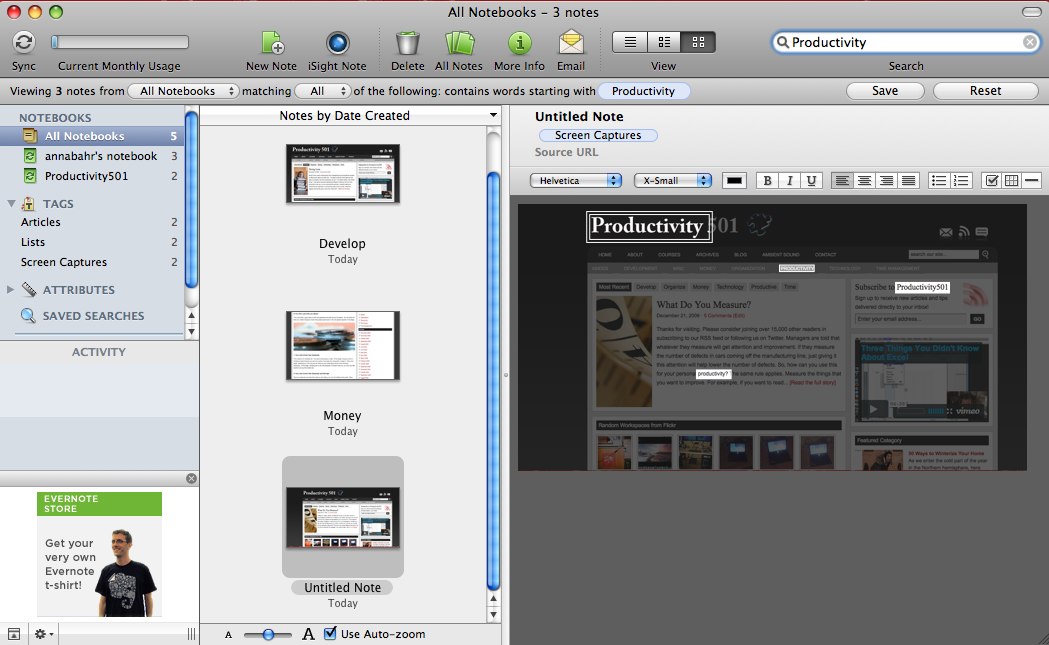Open iSight Note capture

pyautogui.click(x=337, y=43)
